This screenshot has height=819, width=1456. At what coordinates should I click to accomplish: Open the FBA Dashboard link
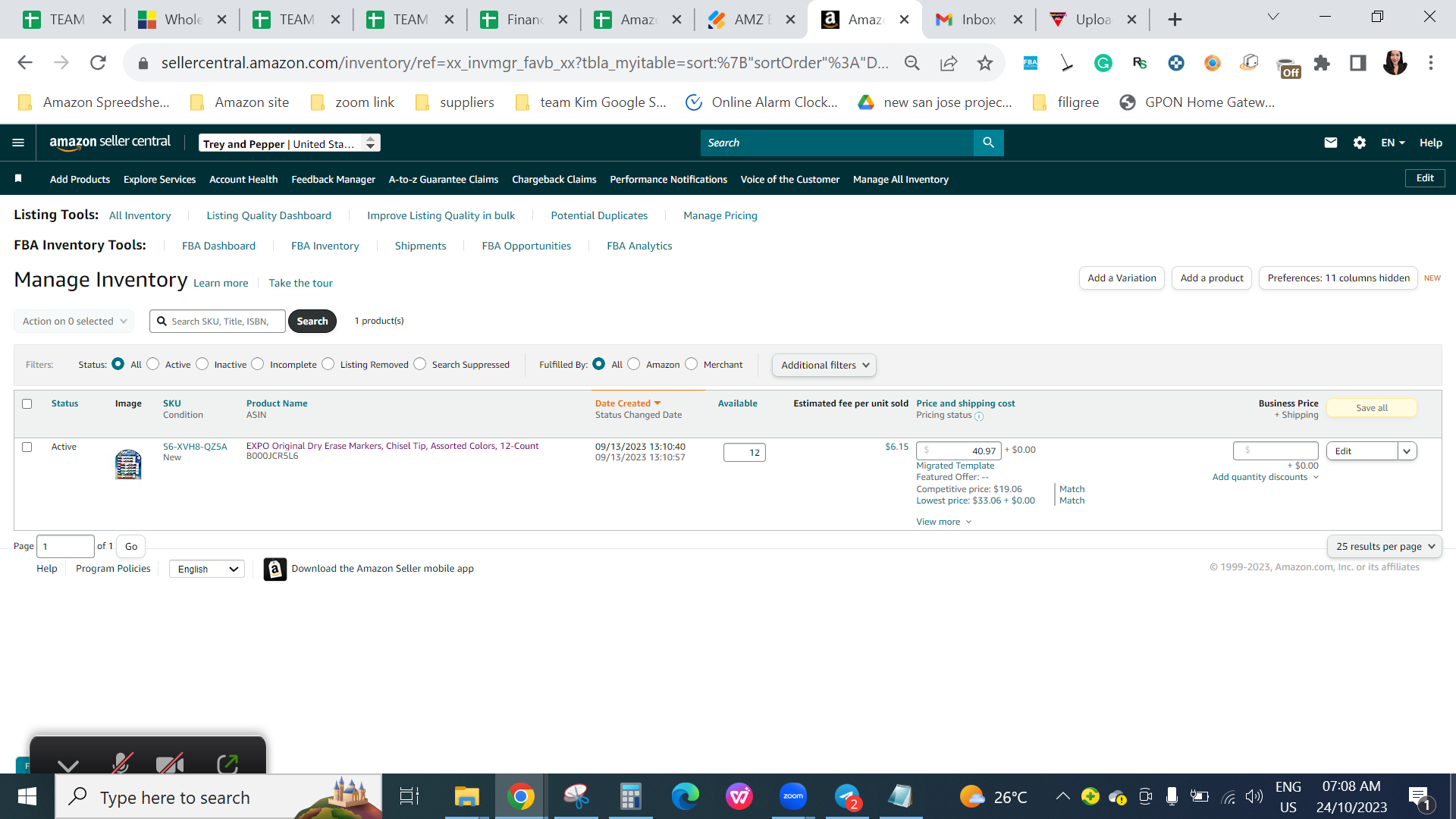pos(218,246)
